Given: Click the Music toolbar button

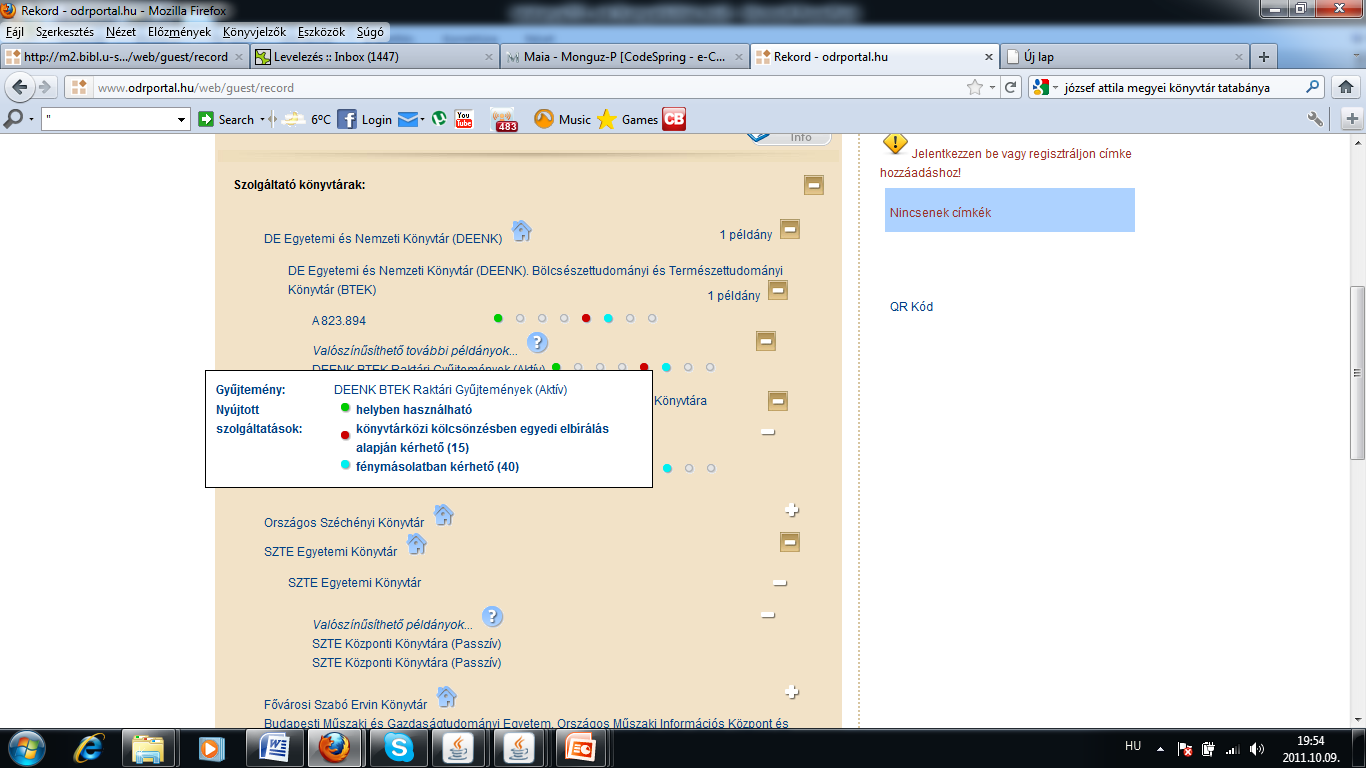Looking at the screenshot, I should tap(562, 119).
